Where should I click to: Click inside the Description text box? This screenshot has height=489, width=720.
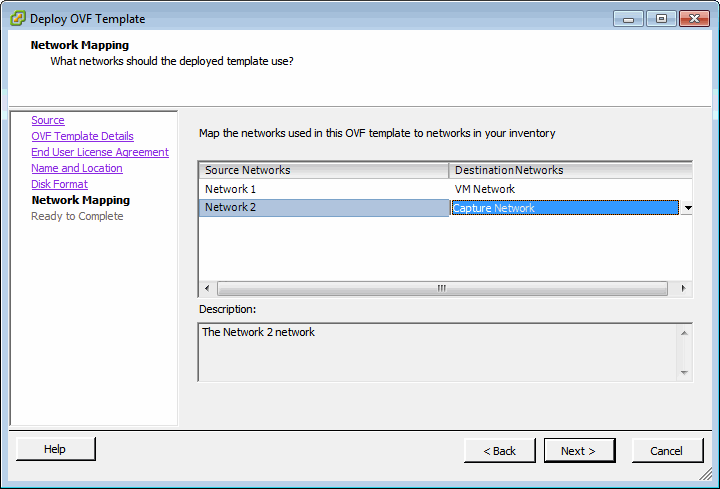click(x=438, y=352)
